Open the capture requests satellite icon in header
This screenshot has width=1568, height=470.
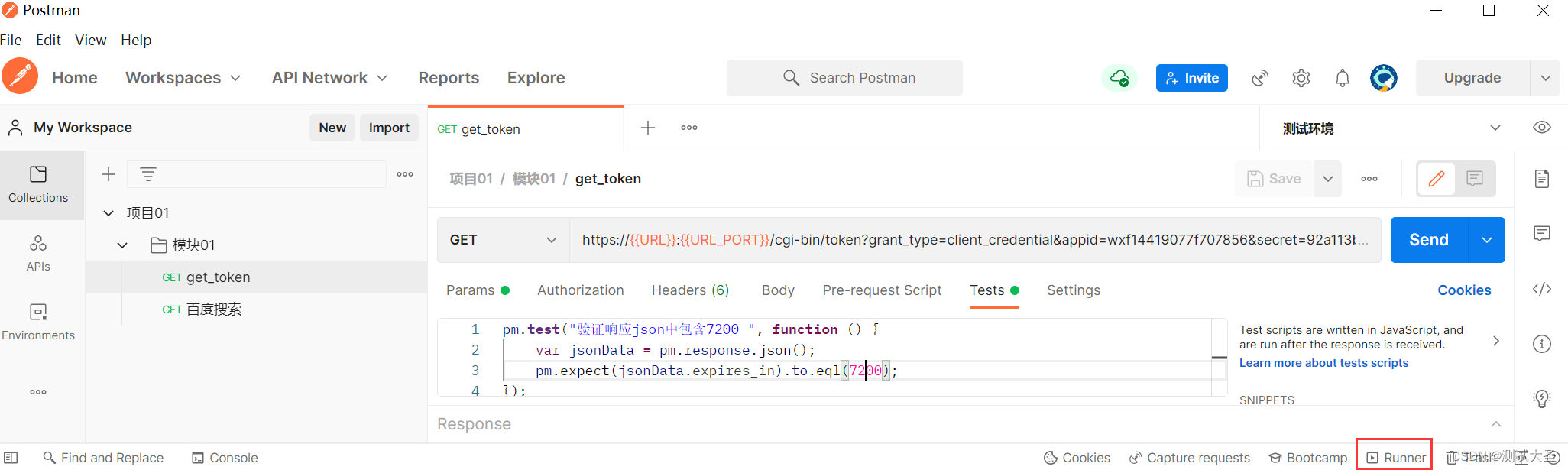[x=1260, y=78]
